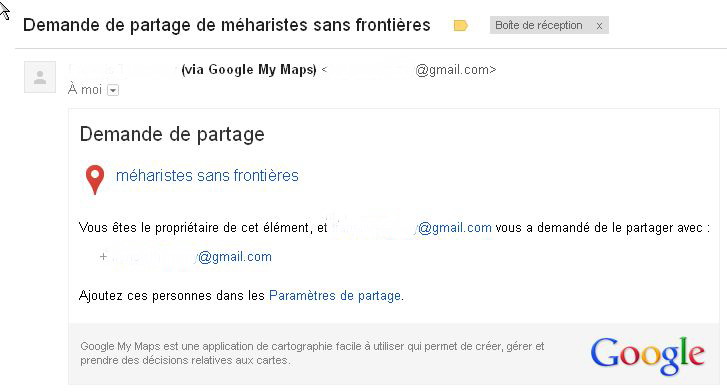Click the Boîte de réception label
Viewport: 727px width, 392px height.
[x=538, y=25]
